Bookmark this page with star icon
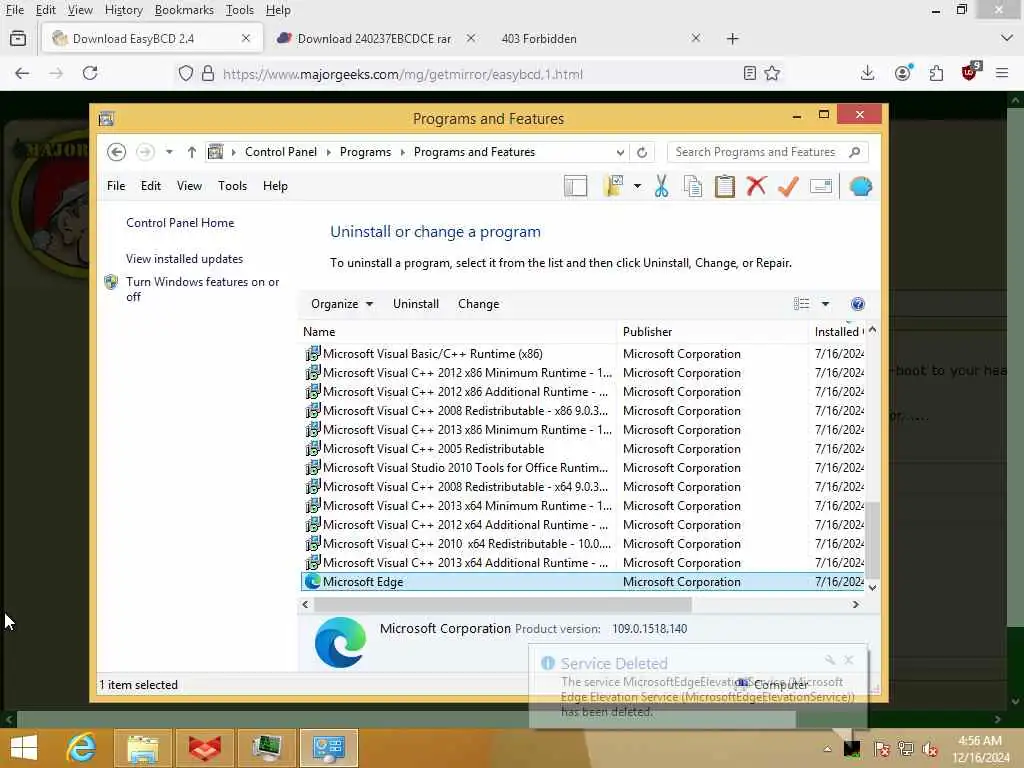This screenshot has width=1024, height=768. pos(772,73)
